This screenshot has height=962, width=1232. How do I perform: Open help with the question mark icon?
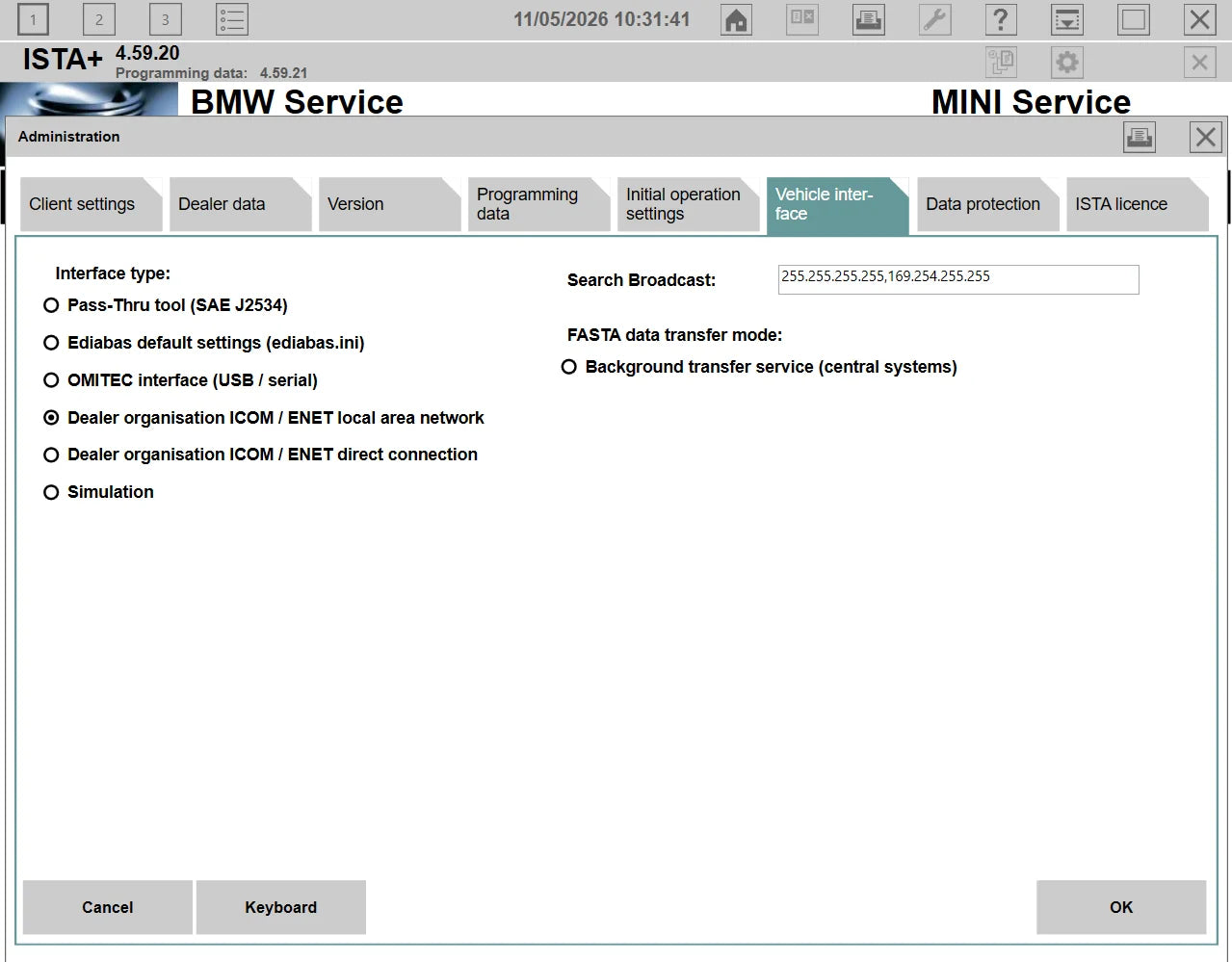(x=1001, y=19)
